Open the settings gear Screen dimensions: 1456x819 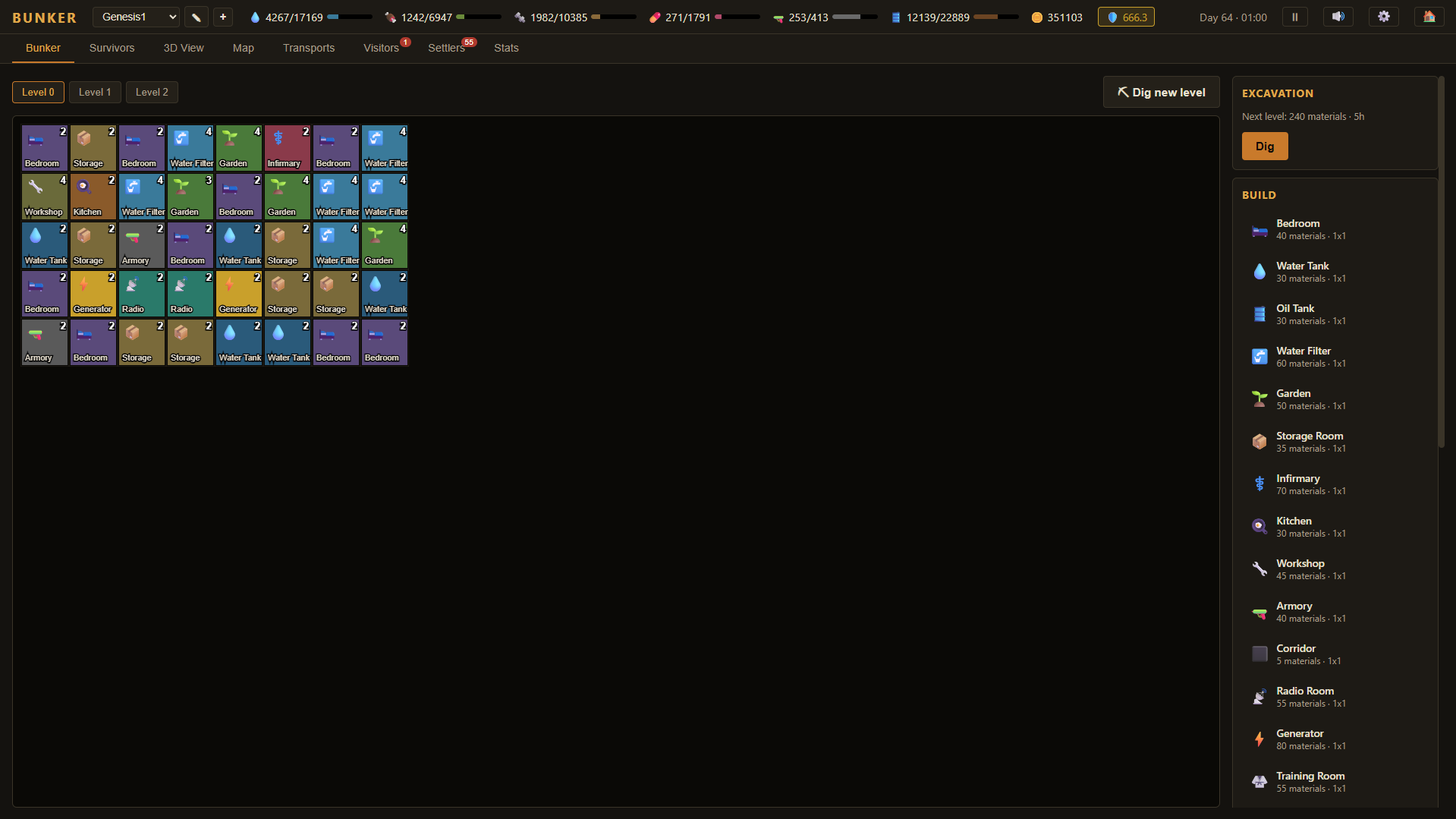point(1384,17)
